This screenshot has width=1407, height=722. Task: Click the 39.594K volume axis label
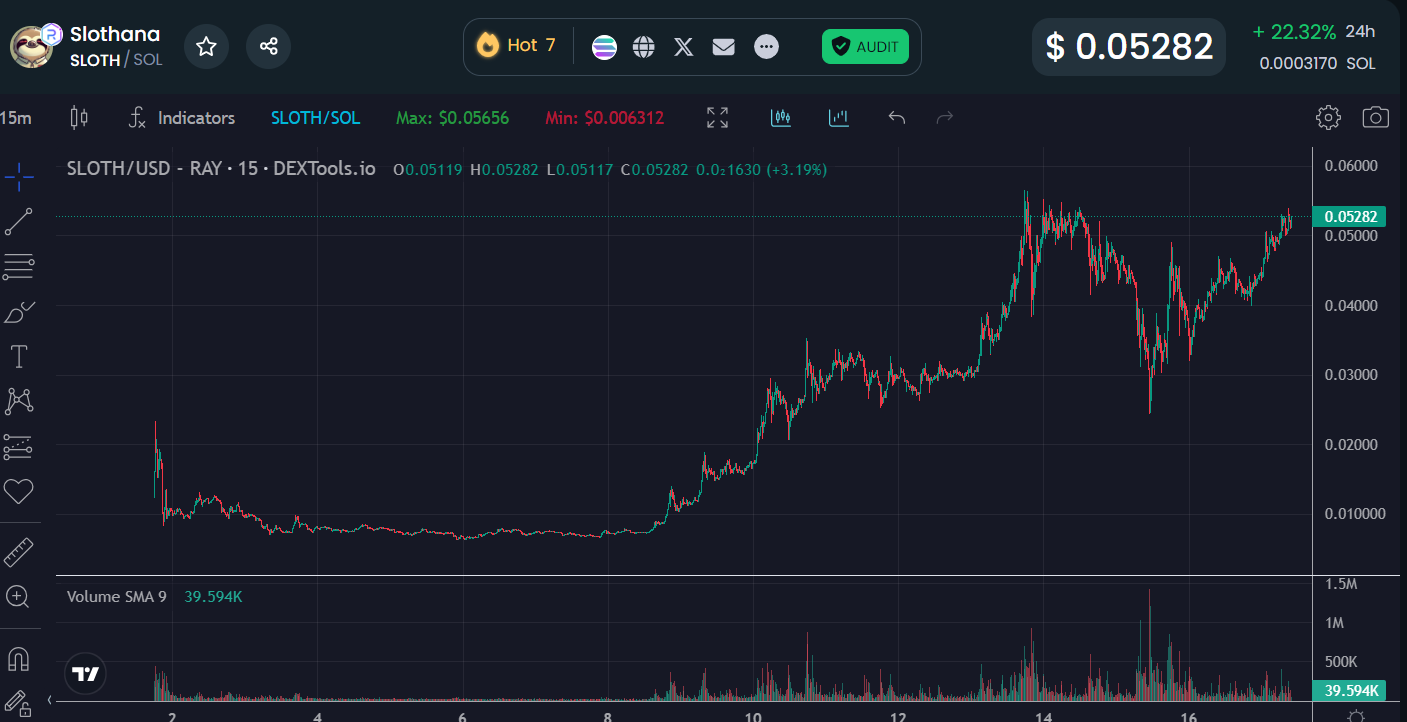click(x=1350, y=691)
